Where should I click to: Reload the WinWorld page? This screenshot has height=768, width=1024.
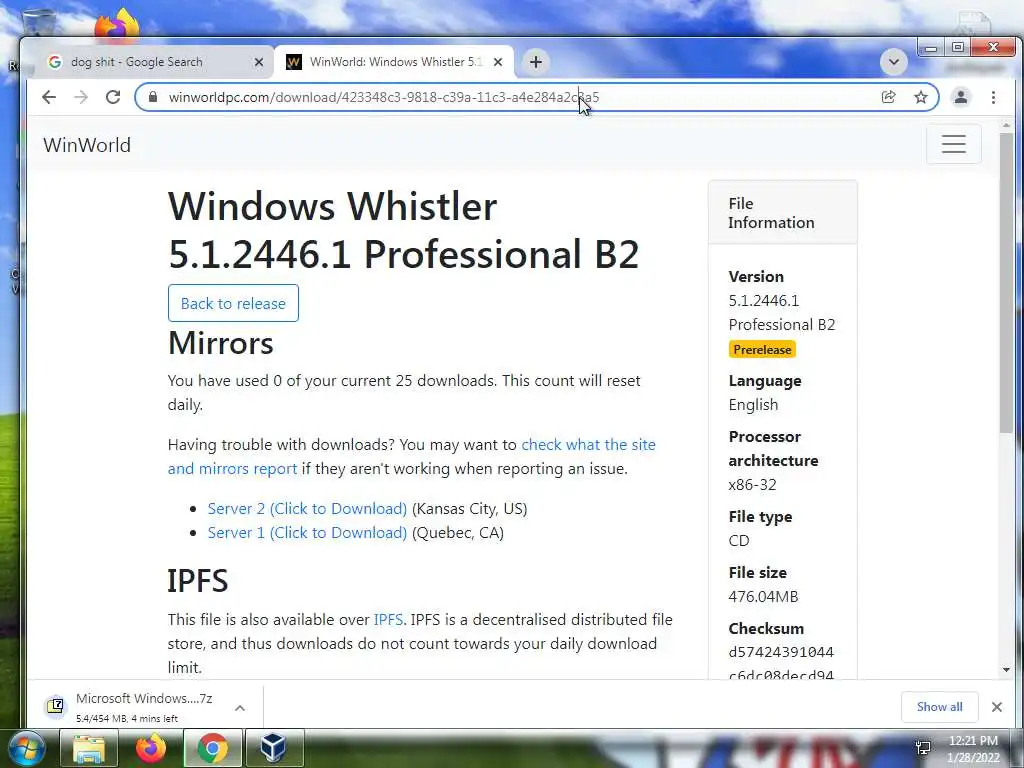(x=113, y=97)
